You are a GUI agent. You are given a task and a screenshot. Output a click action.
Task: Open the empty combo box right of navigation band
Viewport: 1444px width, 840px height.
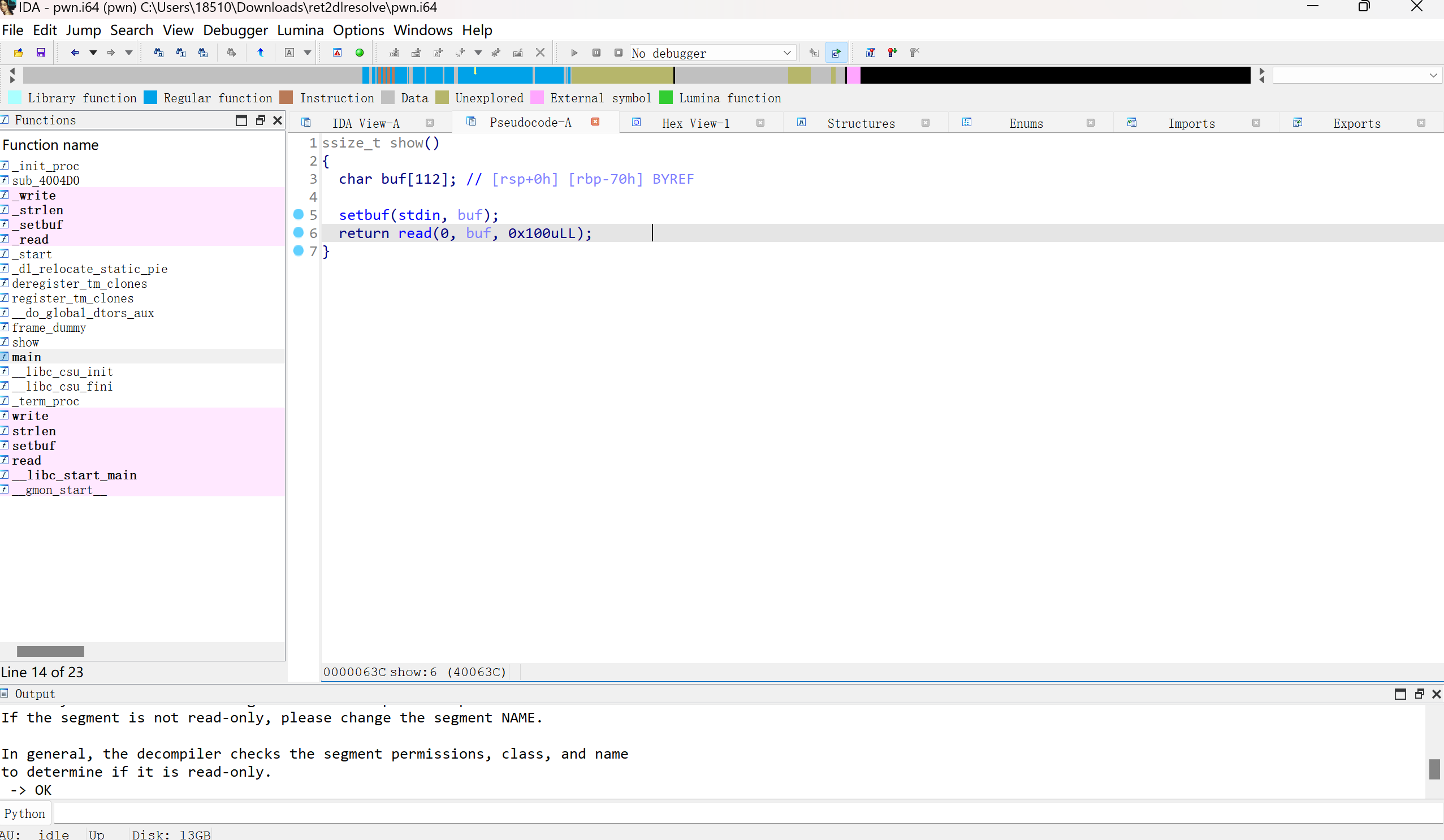1357,75
